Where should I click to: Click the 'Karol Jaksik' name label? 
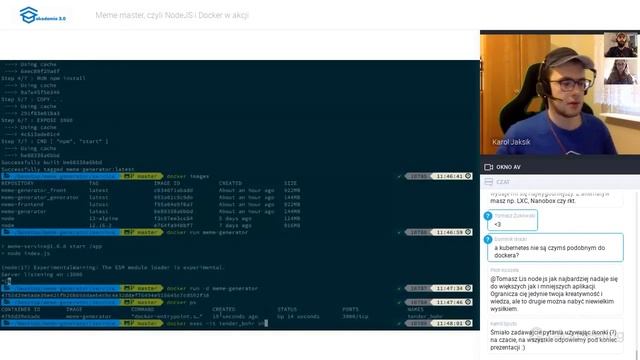tap(511, 142)
